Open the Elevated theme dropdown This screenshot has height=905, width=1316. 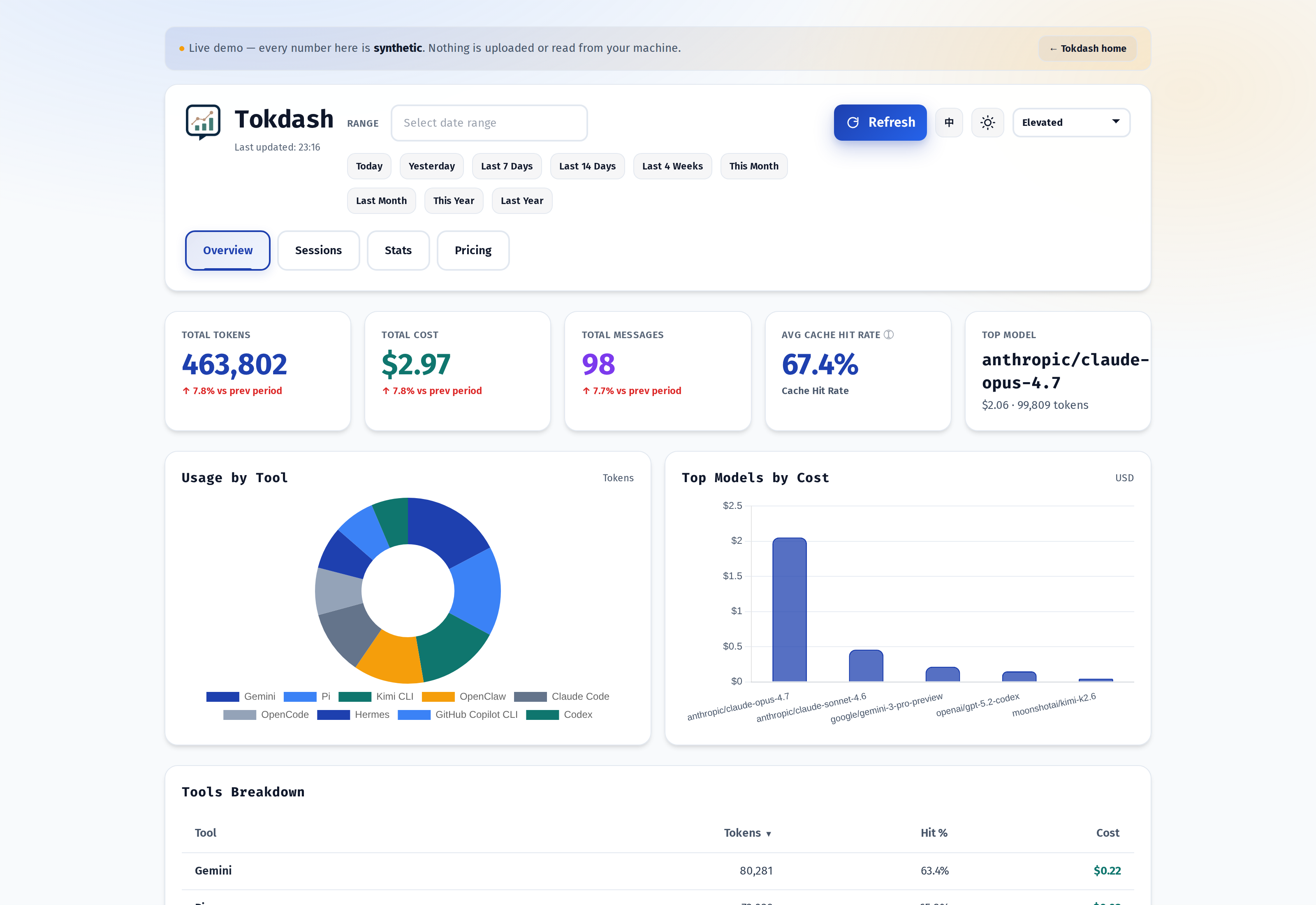tap(1071, 123)
